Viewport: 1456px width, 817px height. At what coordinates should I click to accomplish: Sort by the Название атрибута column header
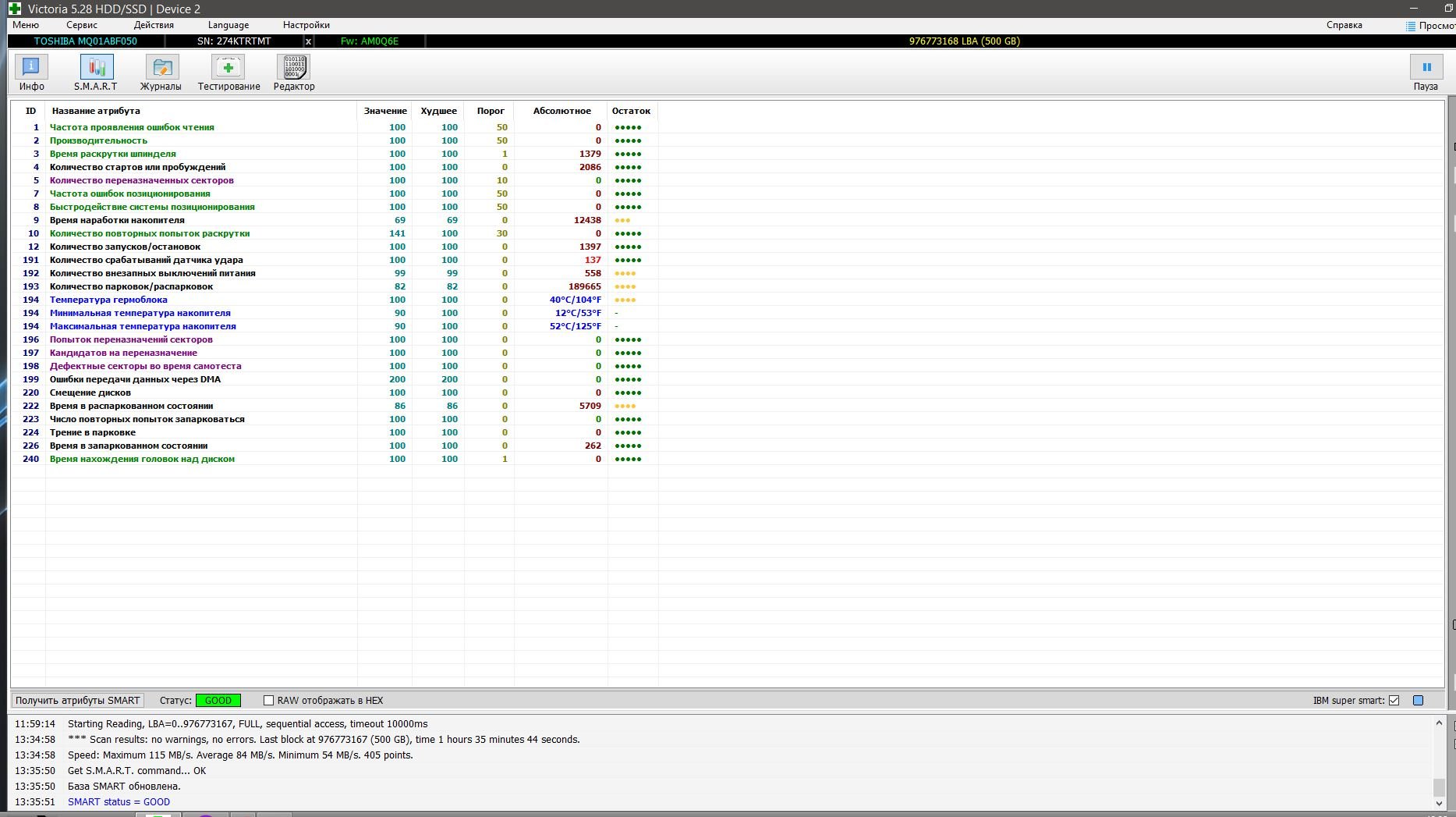coord(201,111)
